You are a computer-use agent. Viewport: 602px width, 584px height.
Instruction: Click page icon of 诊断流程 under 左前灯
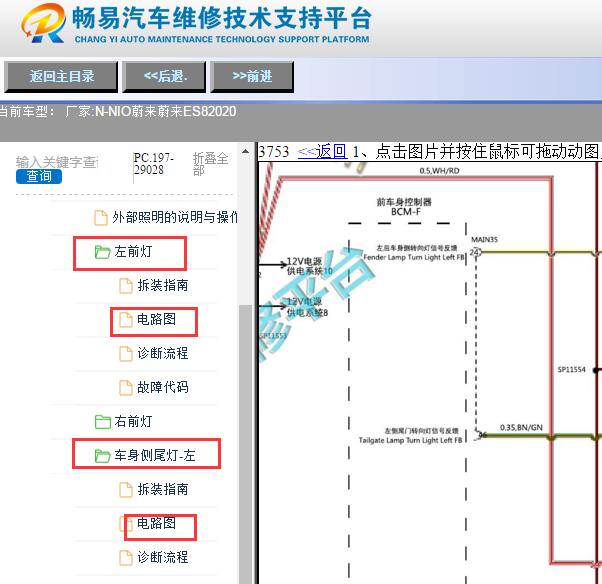126,354
